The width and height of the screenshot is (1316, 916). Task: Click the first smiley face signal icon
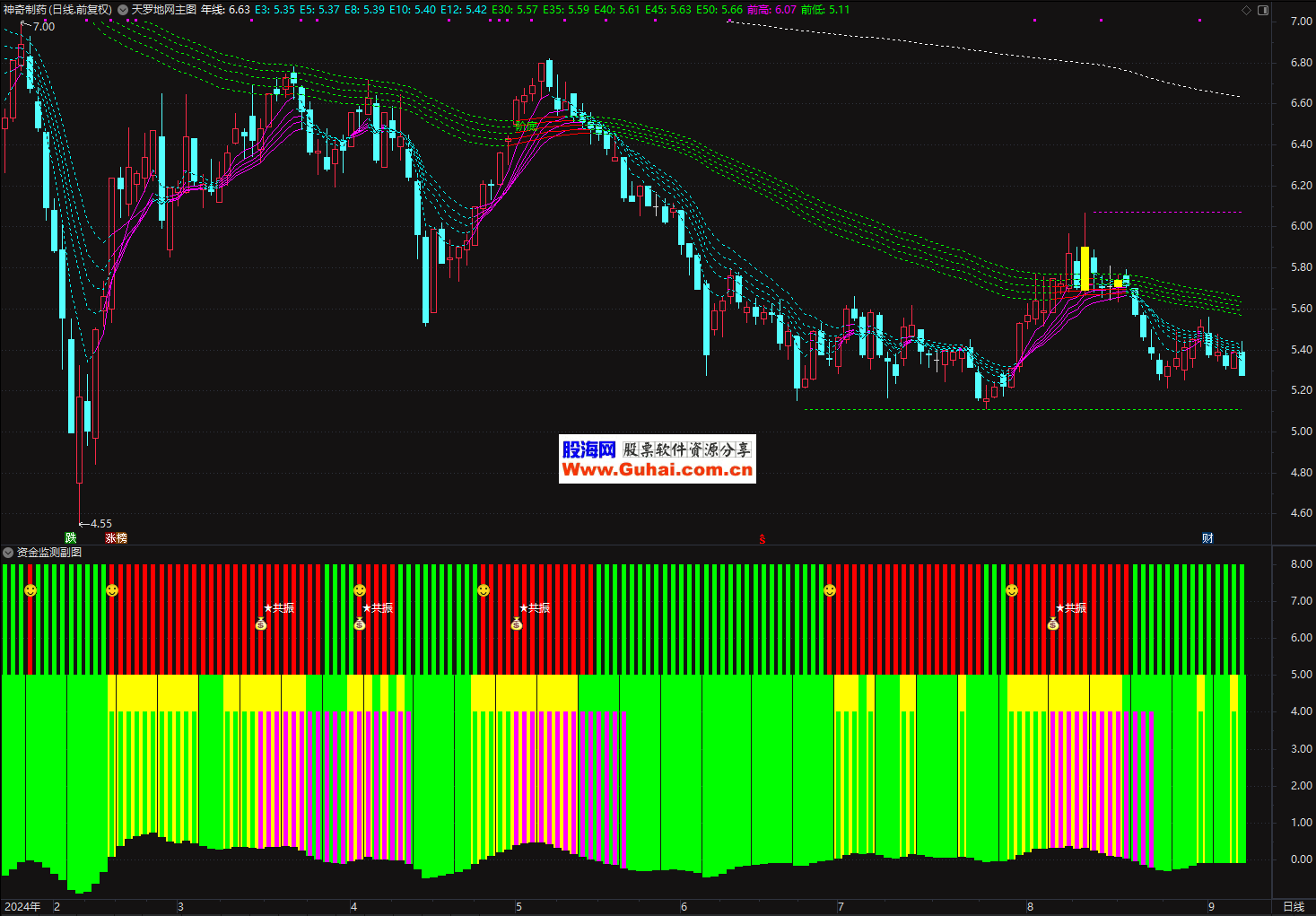click(31, 590)
